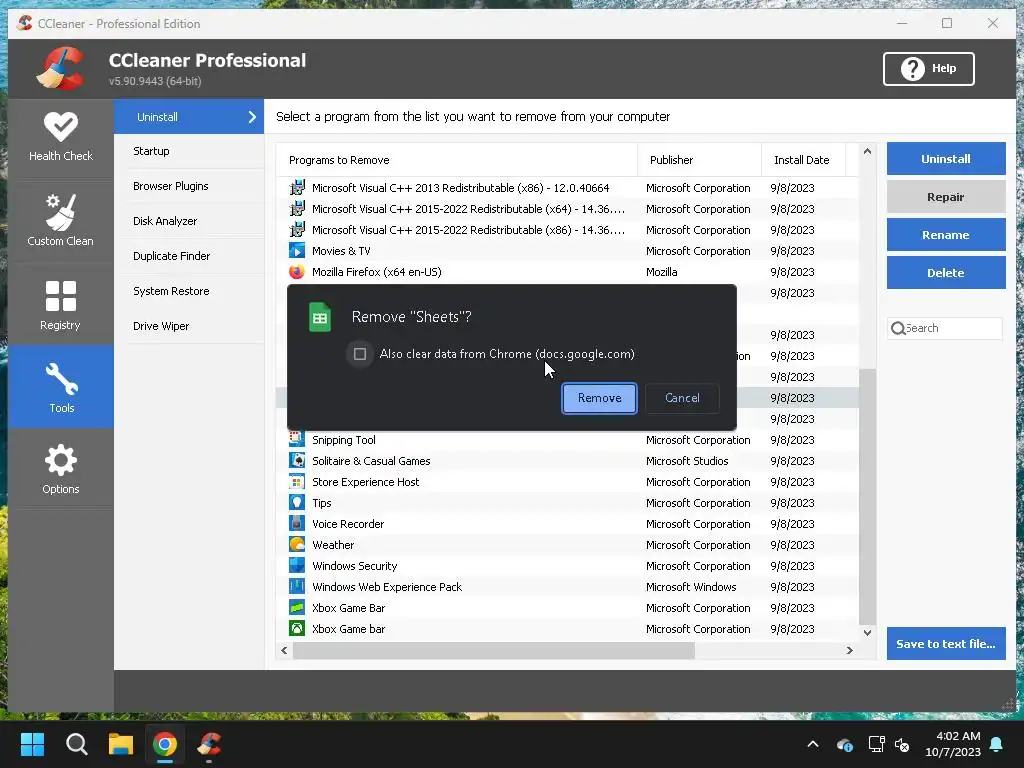Click the vertical scrollbar thumb
This screenshot has height=768, width=1024.
click(x=867, y=496)
